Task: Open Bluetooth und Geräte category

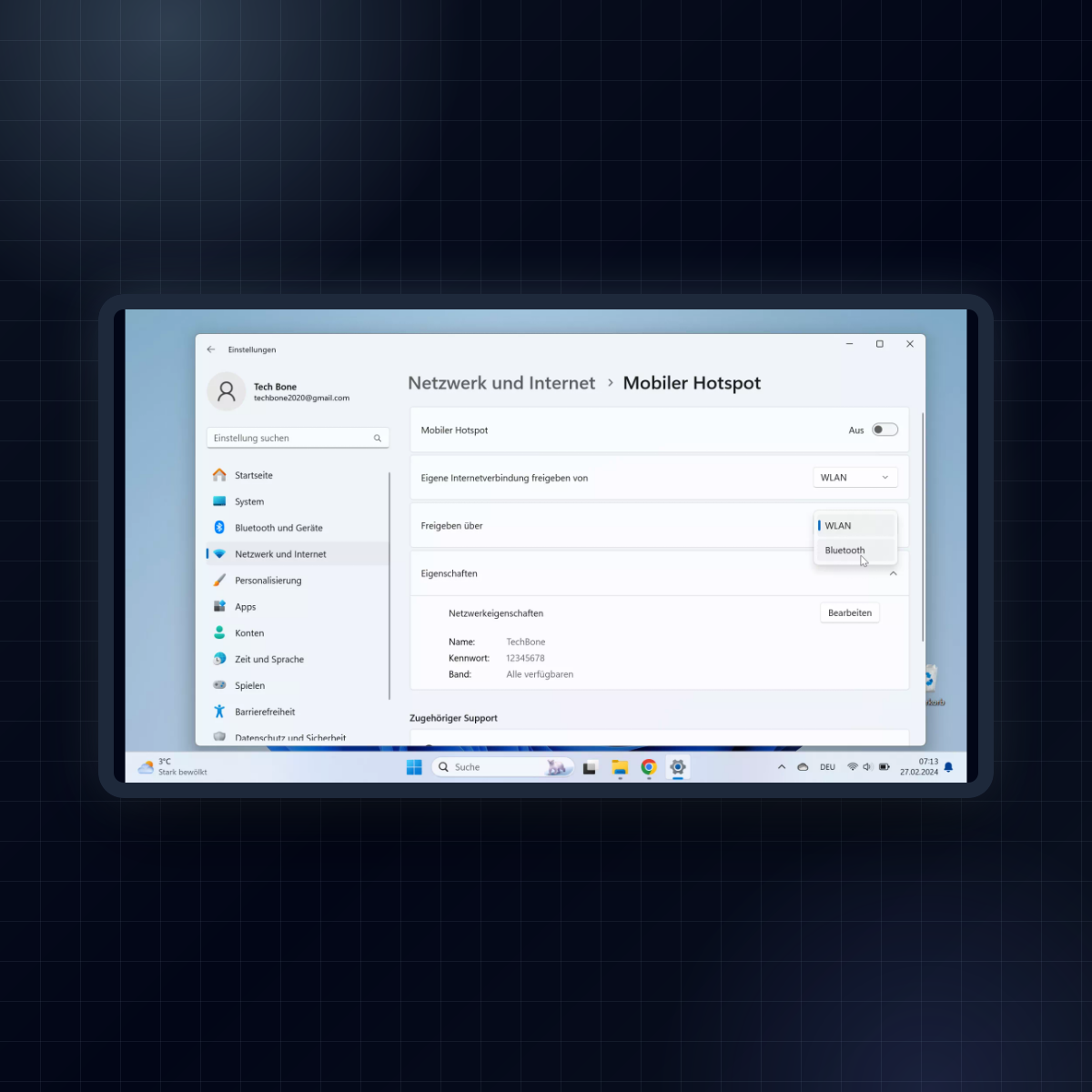Action: click(x=298, y=528)
